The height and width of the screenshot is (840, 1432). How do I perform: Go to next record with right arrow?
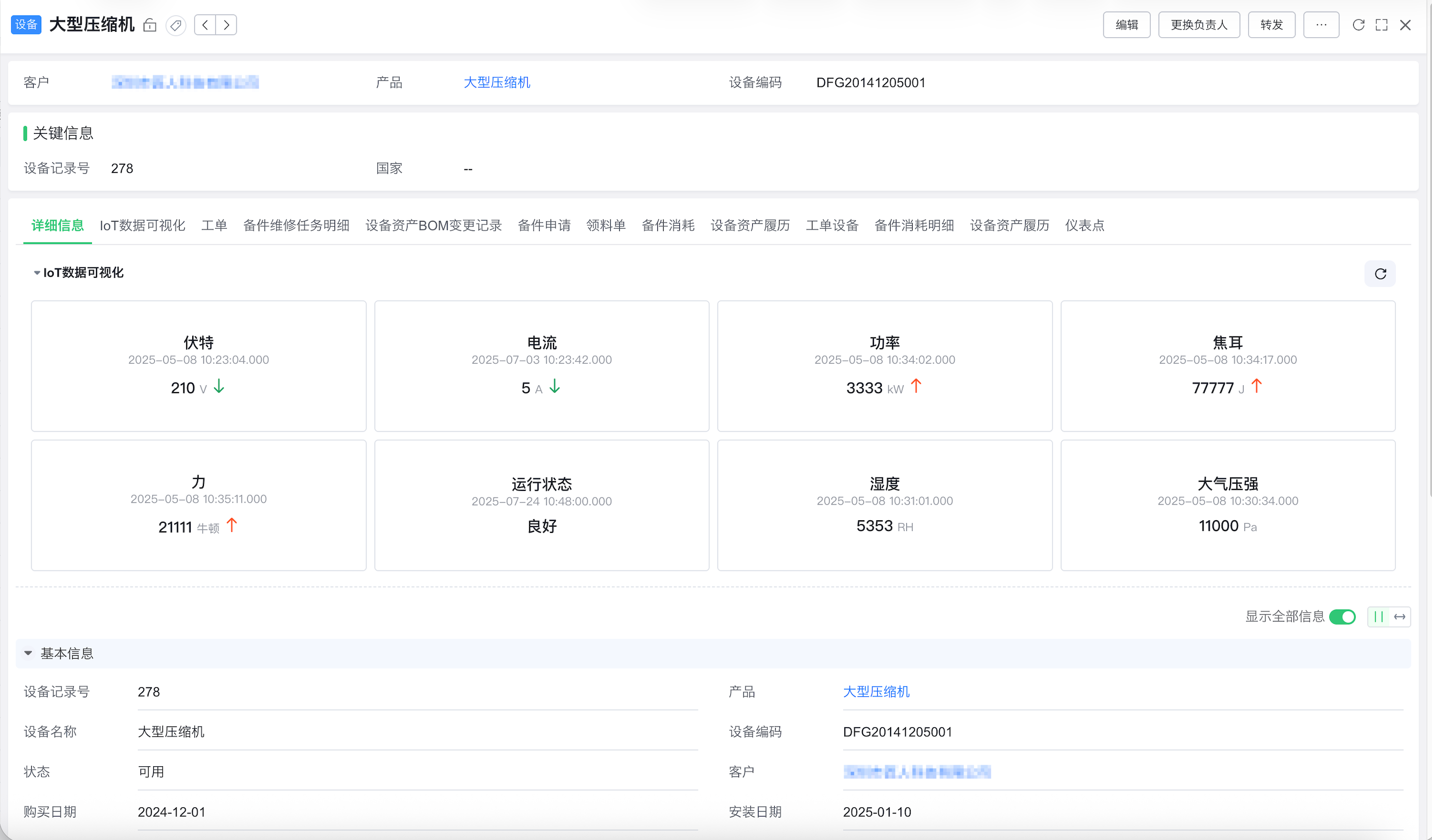click(226, 25)
